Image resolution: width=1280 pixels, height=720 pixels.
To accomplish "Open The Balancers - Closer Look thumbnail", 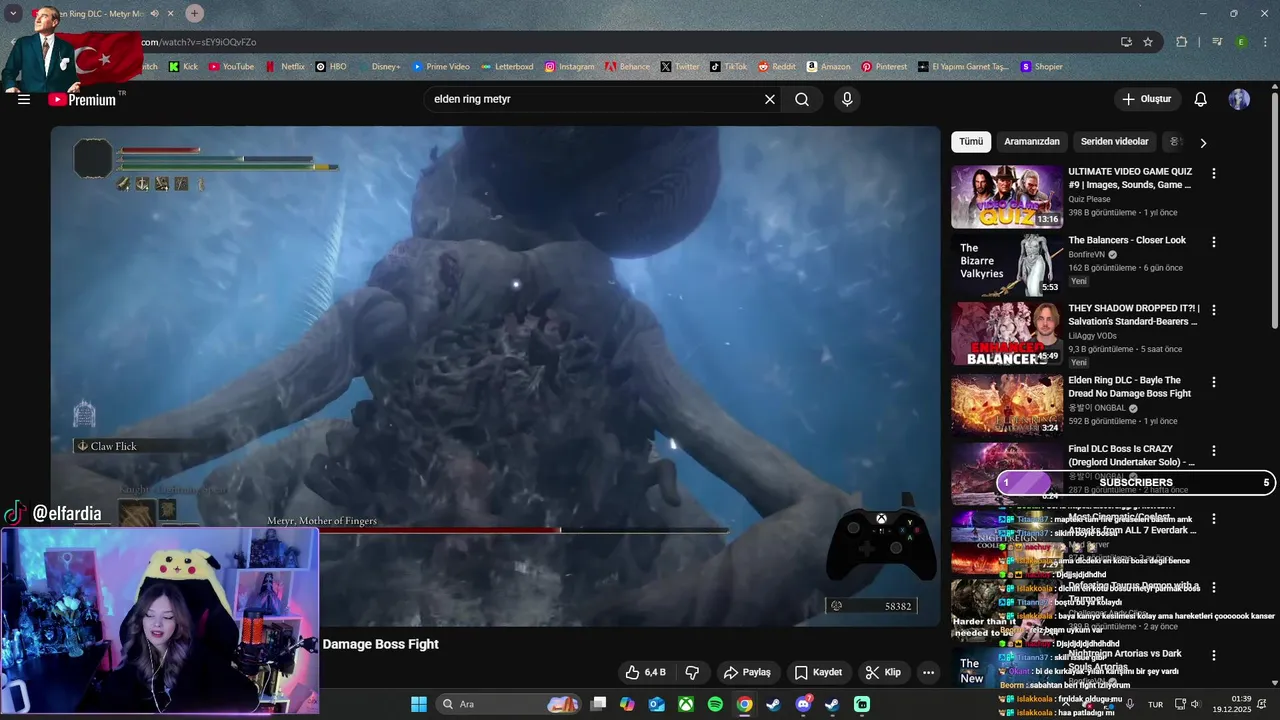I will [x=1007, y=265].
